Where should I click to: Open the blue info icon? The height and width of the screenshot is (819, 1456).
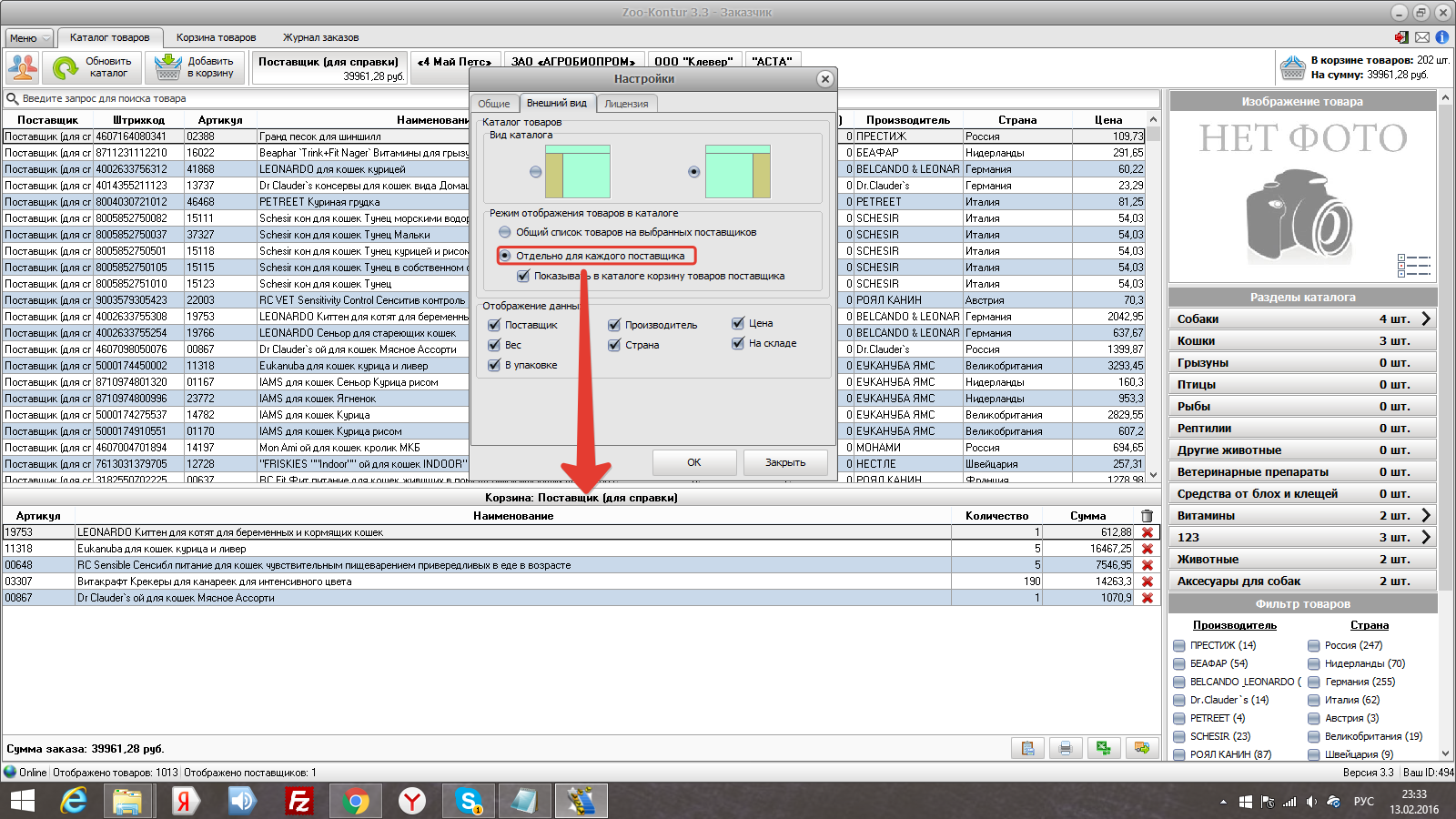(x=1442, y=37)
